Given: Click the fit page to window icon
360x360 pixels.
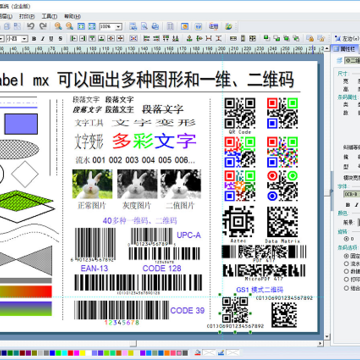Looking at the screenshot, I should pos(81,26).
